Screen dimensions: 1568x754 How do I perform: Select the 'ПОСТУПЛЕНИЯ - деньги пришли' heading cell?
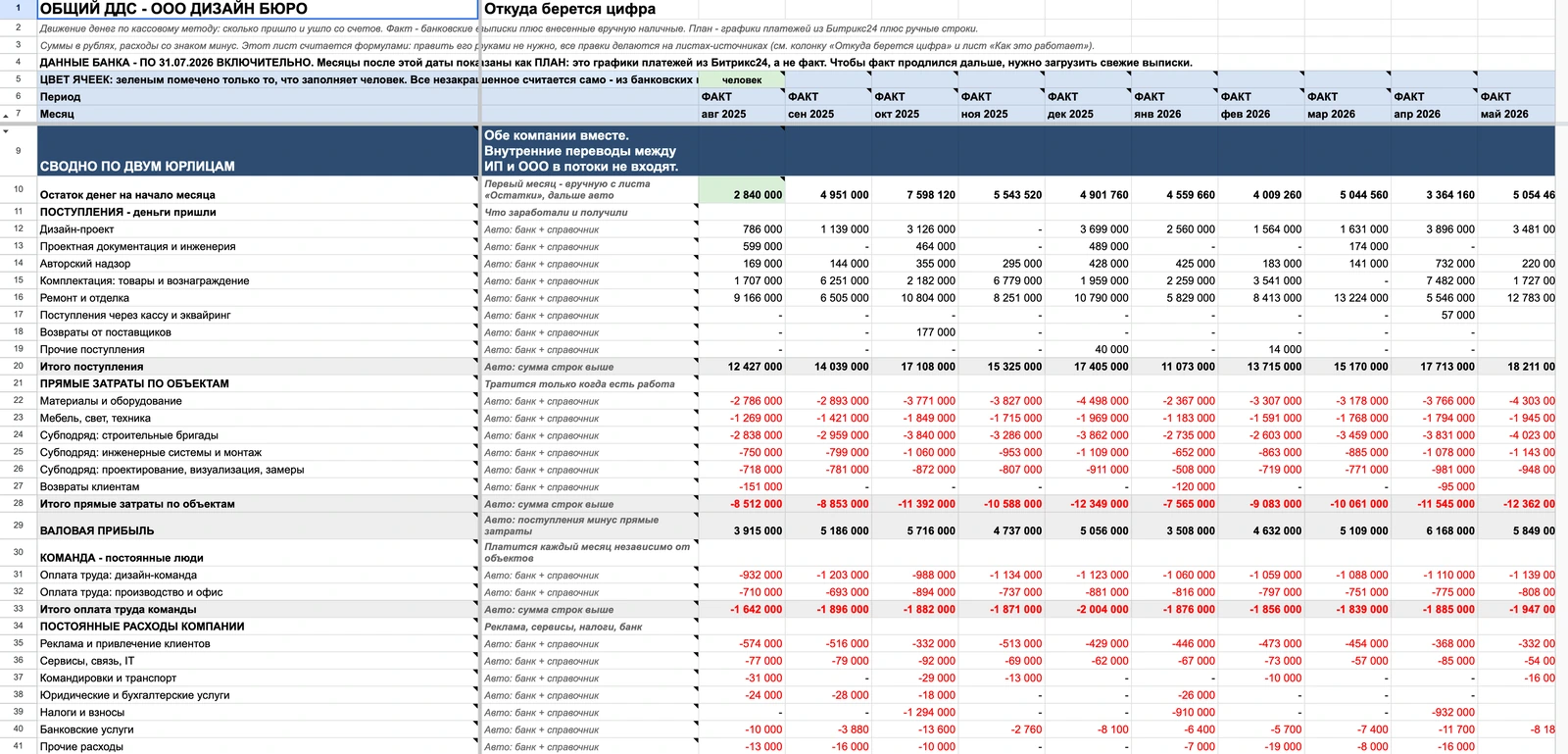259,212
